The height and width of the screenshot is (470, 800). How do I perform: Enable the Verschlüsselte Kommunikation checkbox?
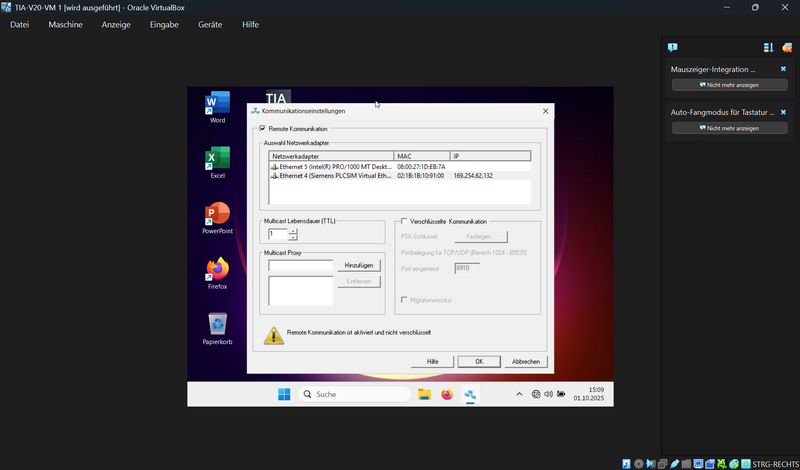point(403,221)
